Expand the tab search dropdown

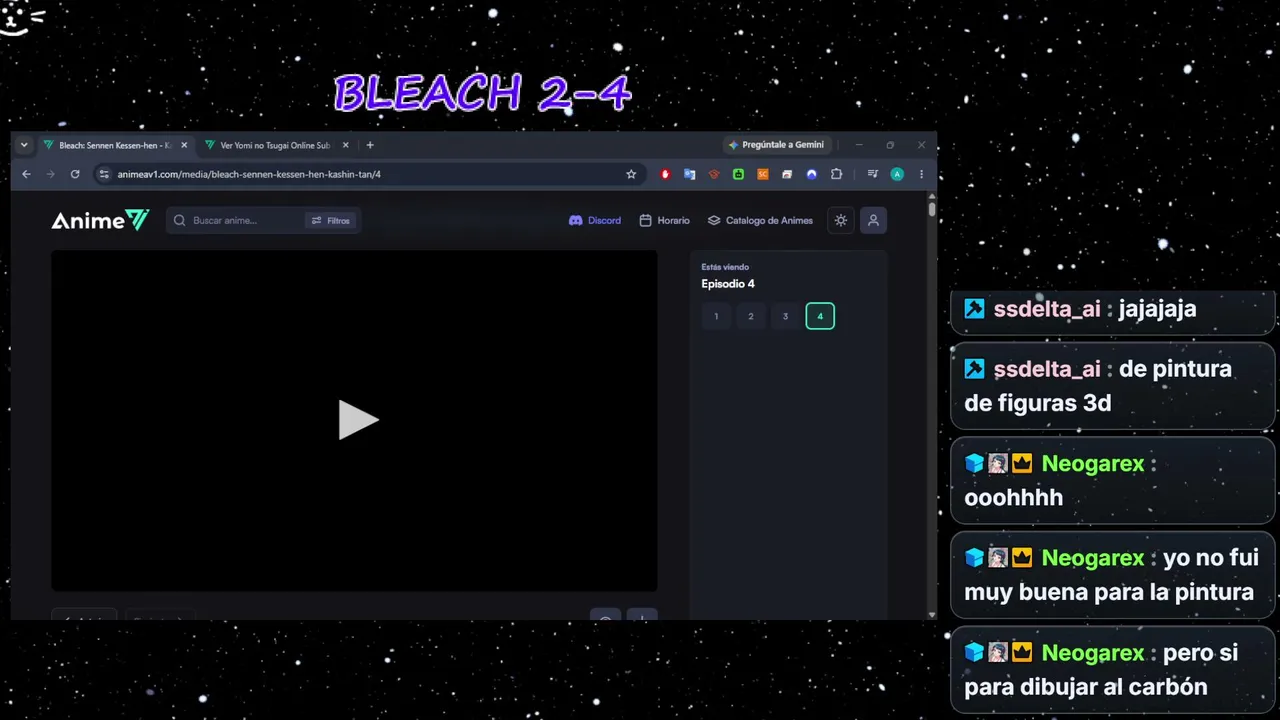coord(24,145)
